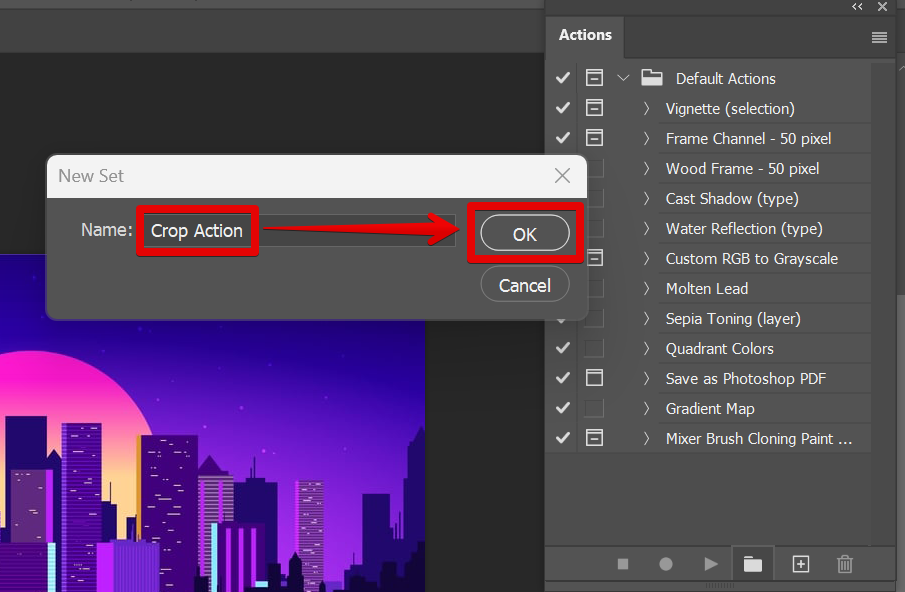Expand the Molten Lead action

646,288
